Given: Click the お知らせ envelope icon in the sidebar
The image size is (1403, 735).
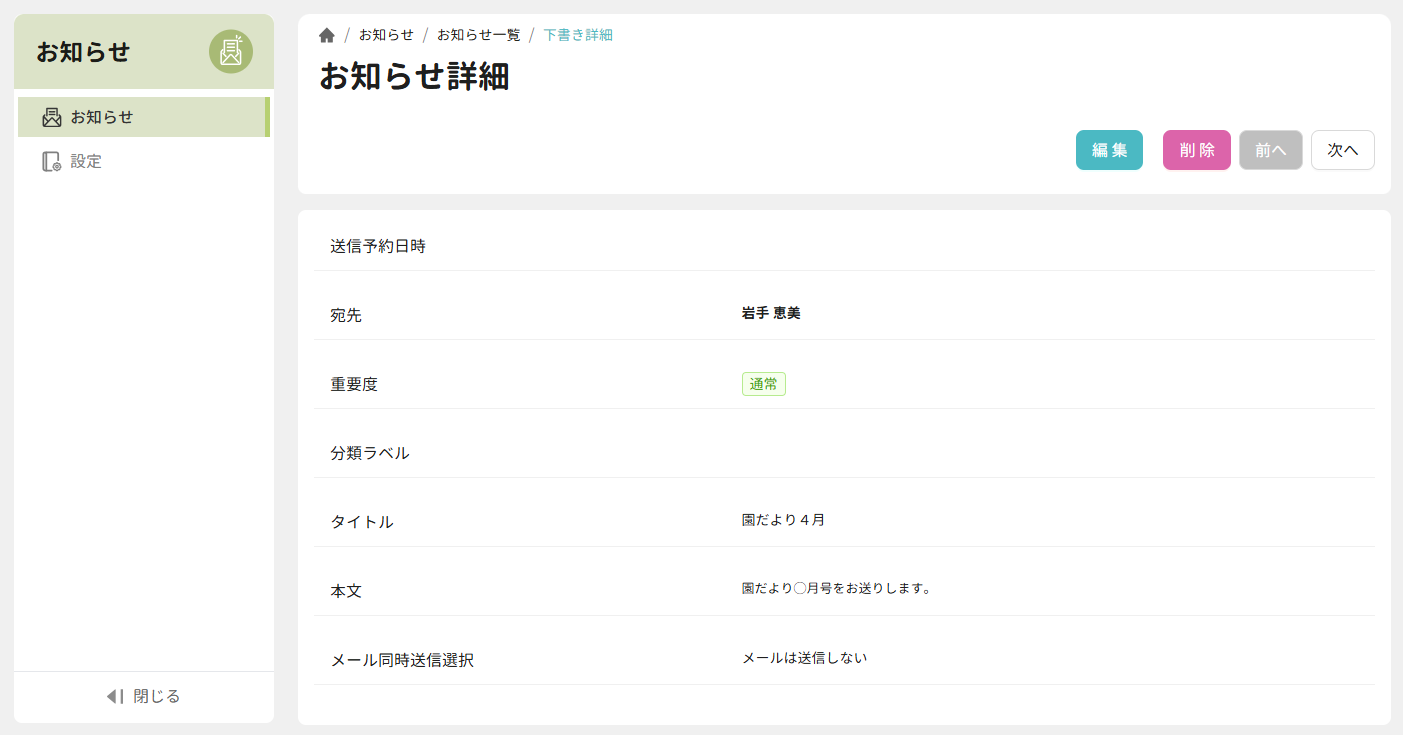Looking at the screenshot, I should tap(52, 117).
